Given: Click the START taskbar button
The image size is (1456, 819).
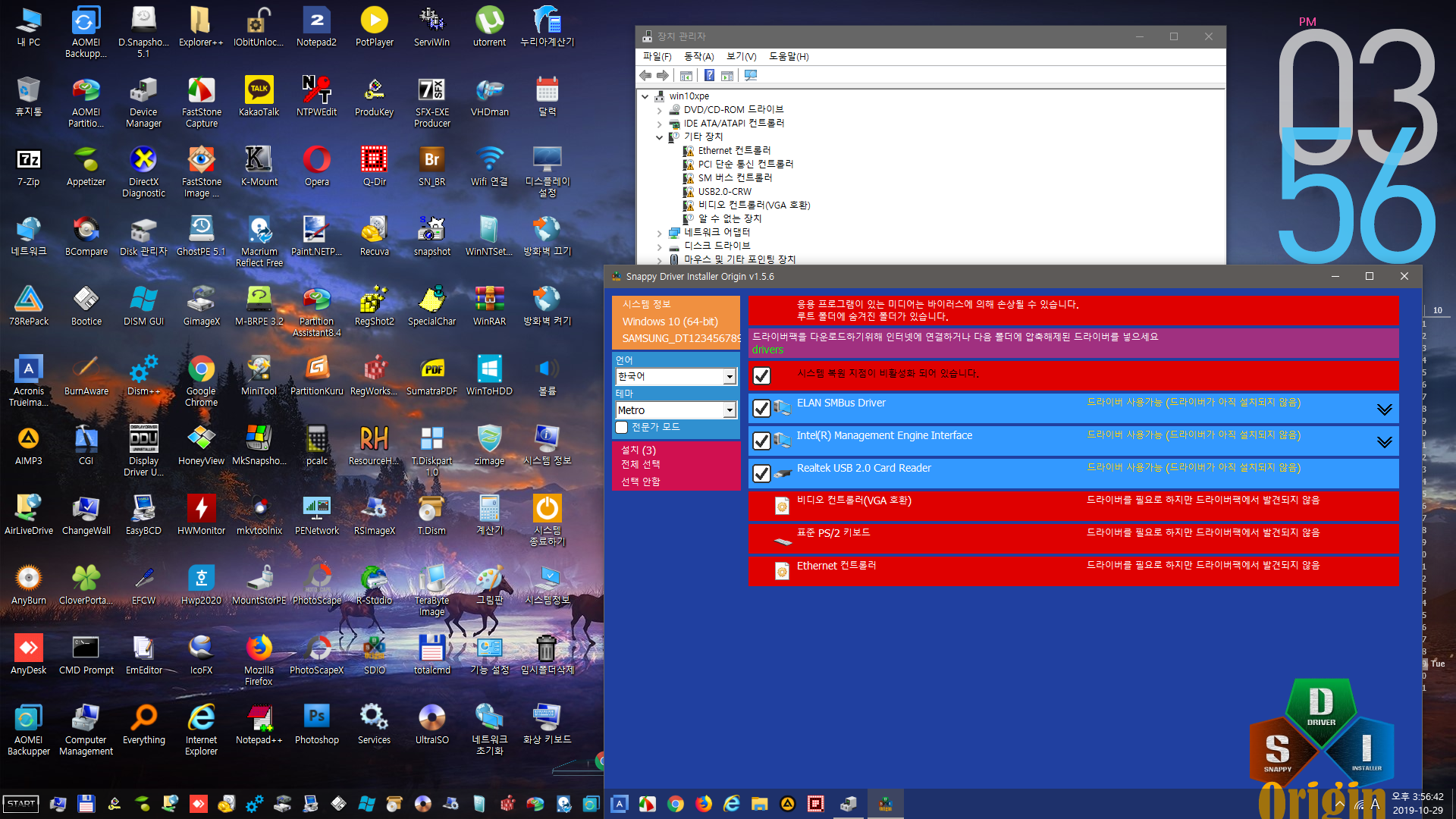Looking at the screenshot, I should tap(21, 804).
